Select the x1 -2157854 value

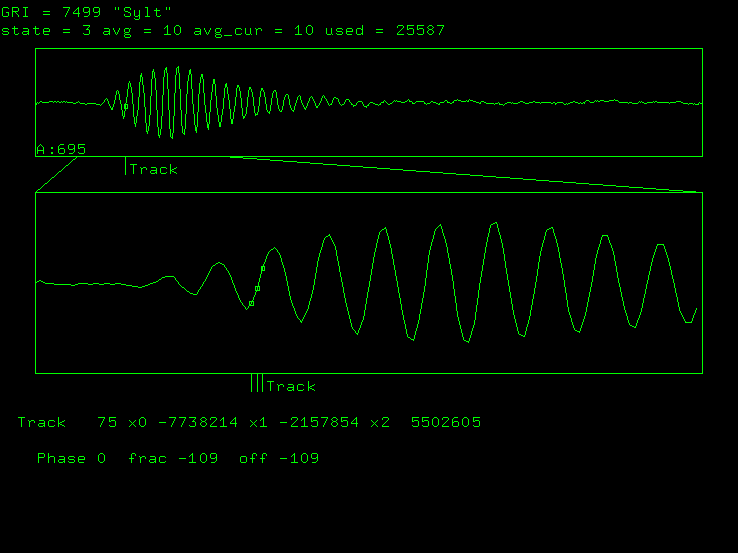(x=304, y=422)
